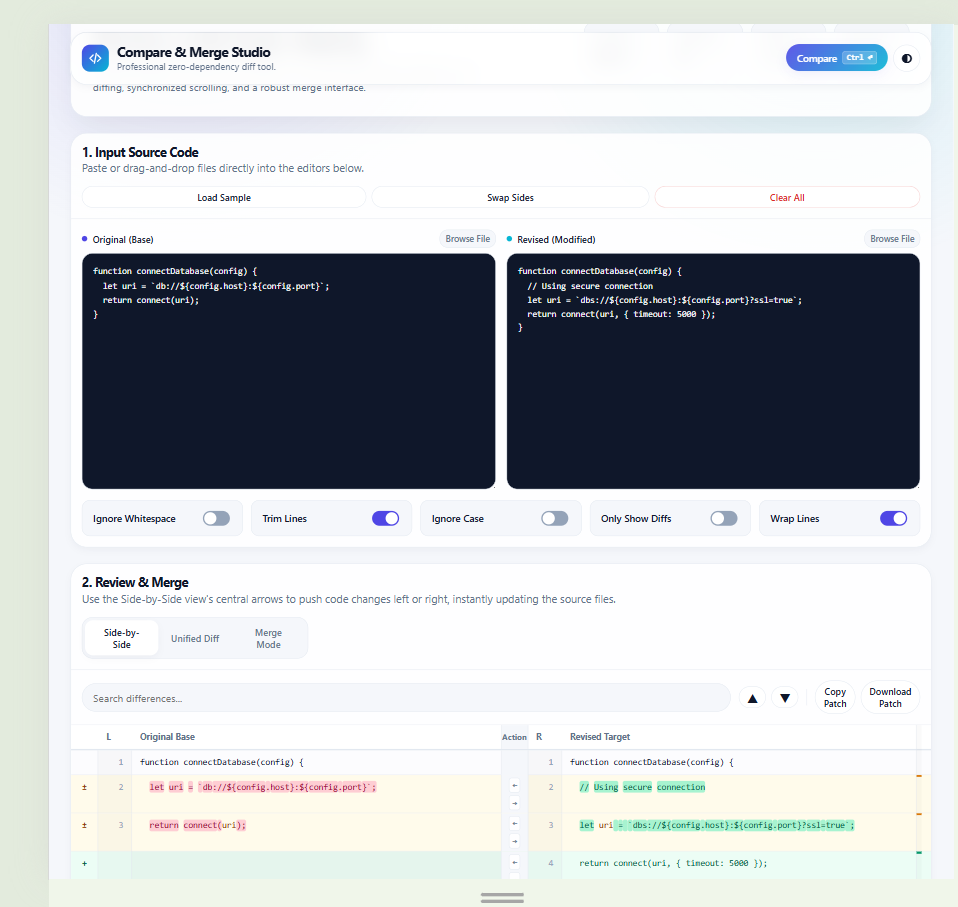The height and width of the screenshot is (907, 958).
Task: Push row 3 change right using right arrow
Action: 514,842
